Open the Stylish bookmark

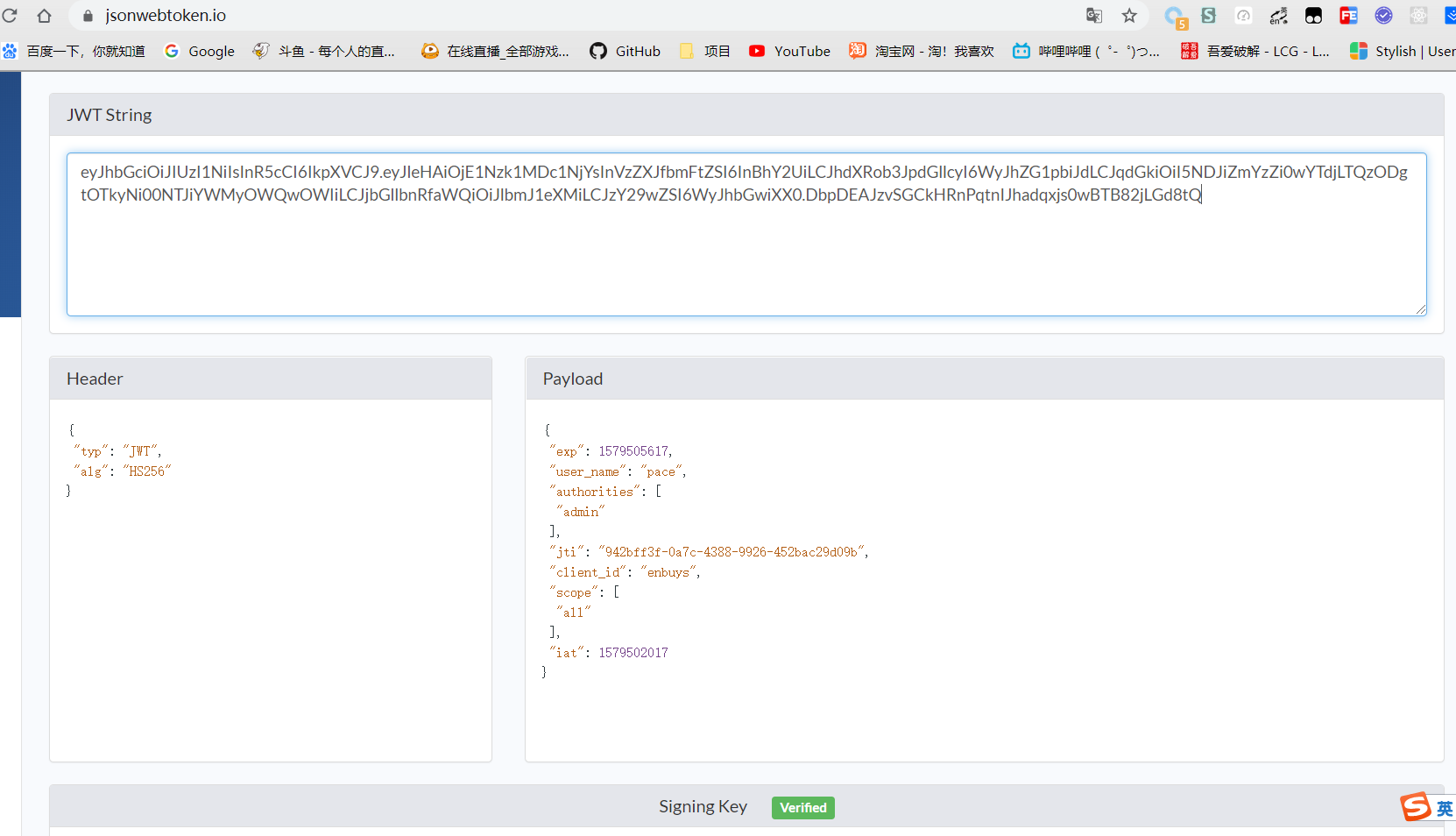[x=1403, y=51]
